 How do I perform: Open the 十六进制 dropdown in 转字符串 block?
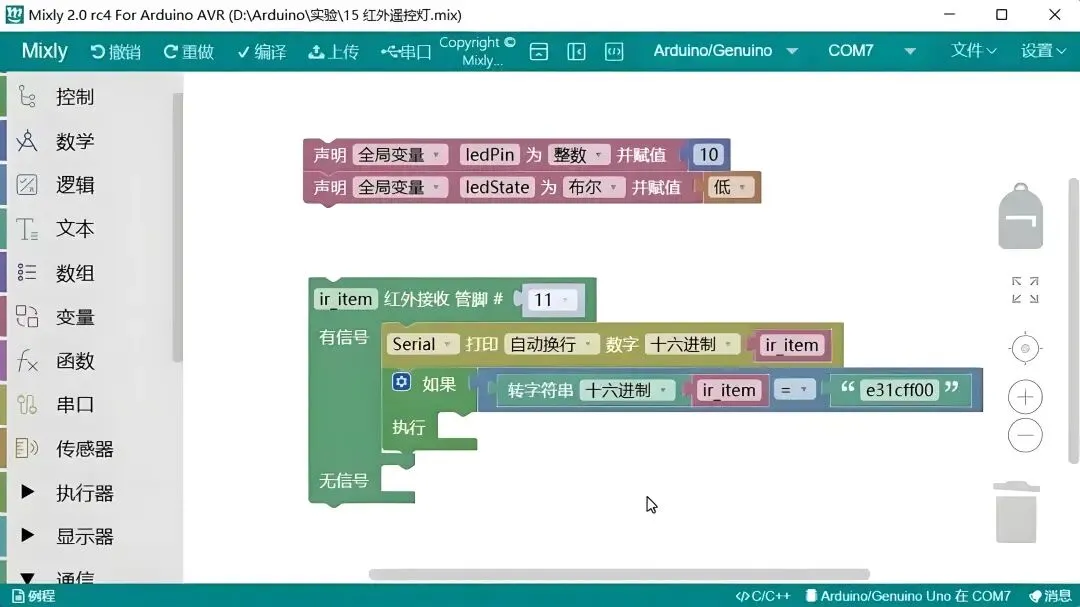coord(627,391)
